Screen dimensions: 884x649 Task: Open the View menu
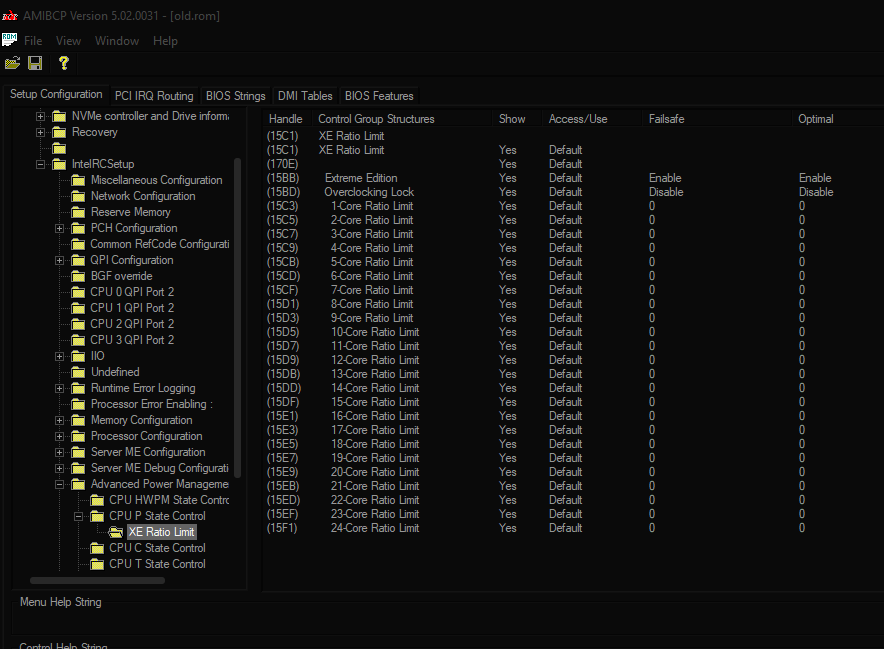click(68, 41)
